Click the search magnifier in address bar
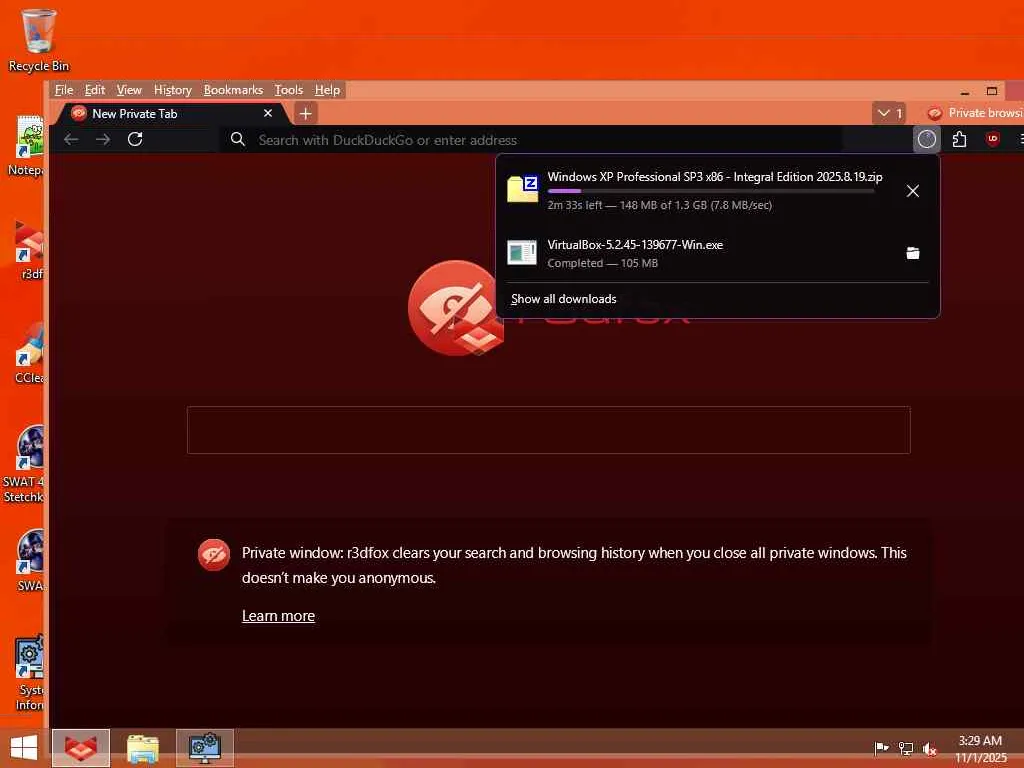Screen dimensions: 1024x768 (x=238, y=139)
